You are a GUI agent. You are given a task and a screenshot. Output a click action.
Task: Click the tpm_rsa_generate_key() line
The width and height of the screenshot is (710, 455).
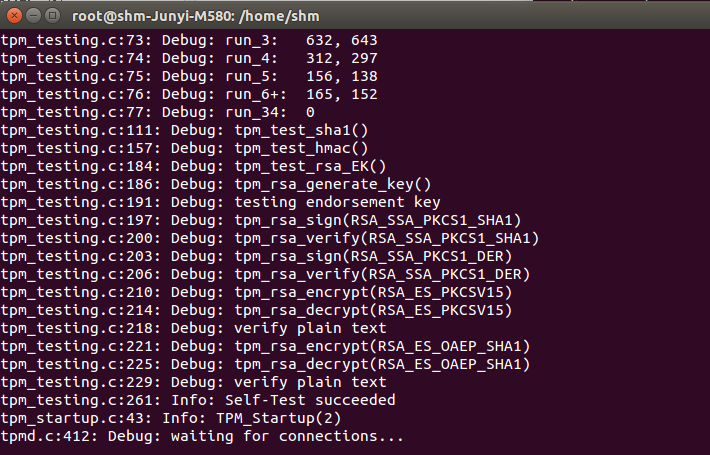click(216, 184)
